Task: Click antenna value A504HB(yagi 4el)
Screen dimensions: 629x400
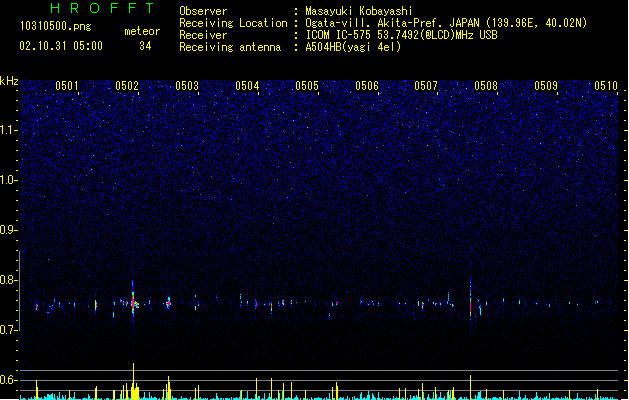Action: coord(353,47)
